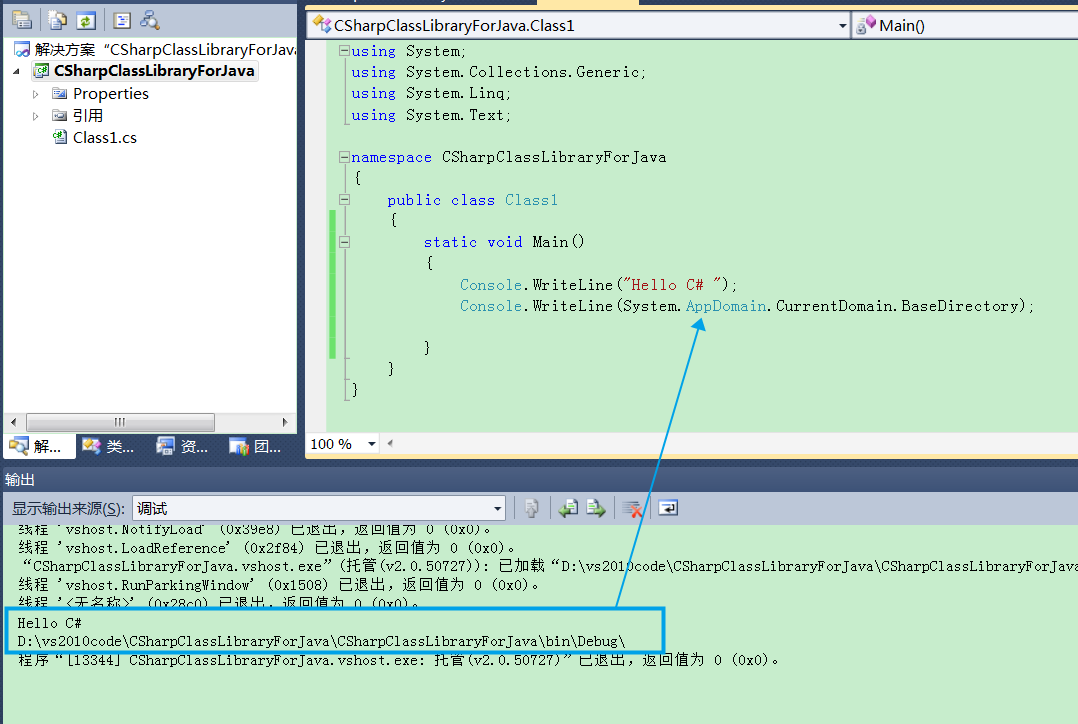Switch to the 类 (Class View) tab
This screenshot has height=724, width=1078.
[108, 446]
